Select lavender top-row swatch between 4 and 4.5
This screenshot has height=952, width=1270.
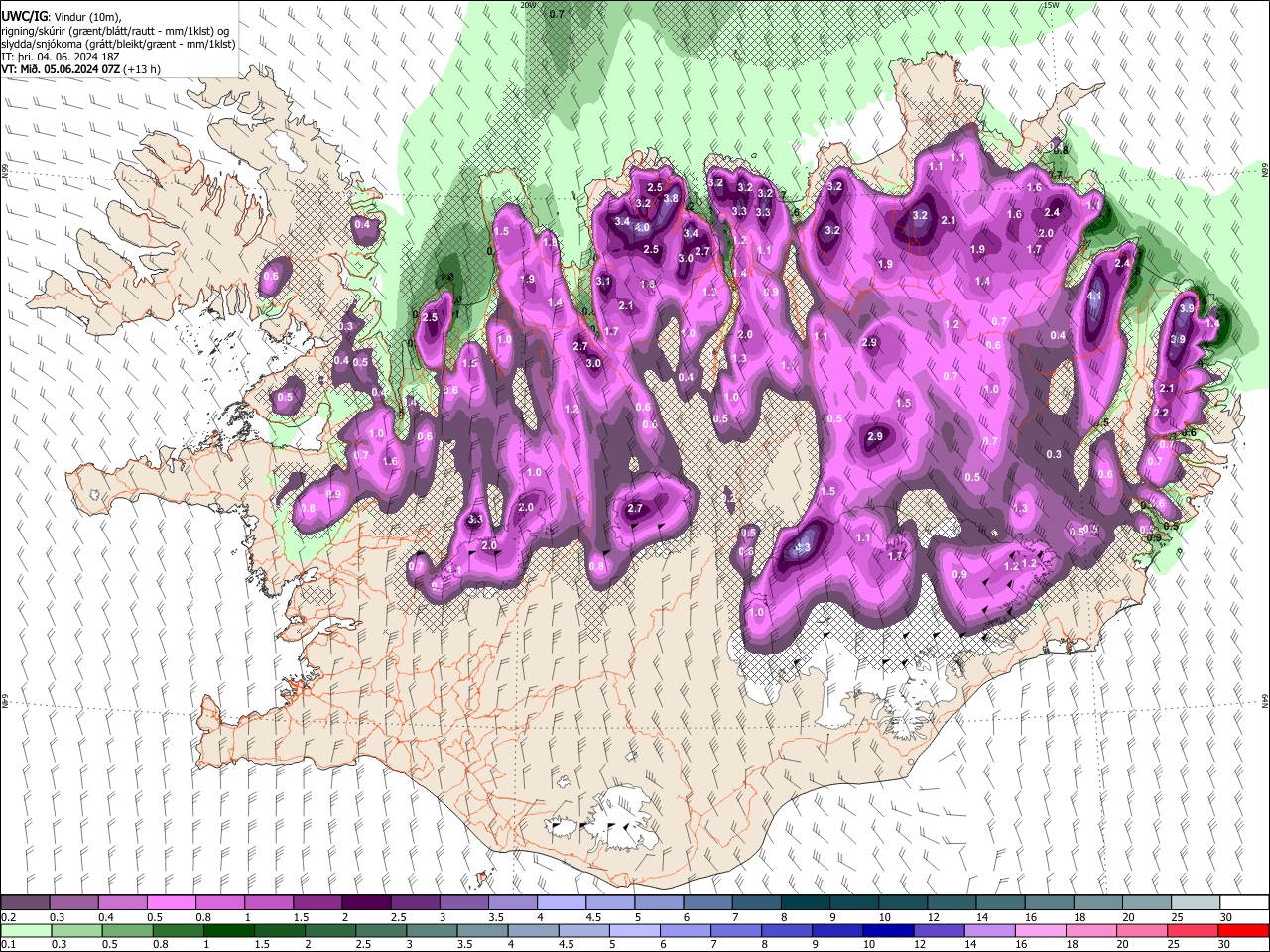click(562, 903)
